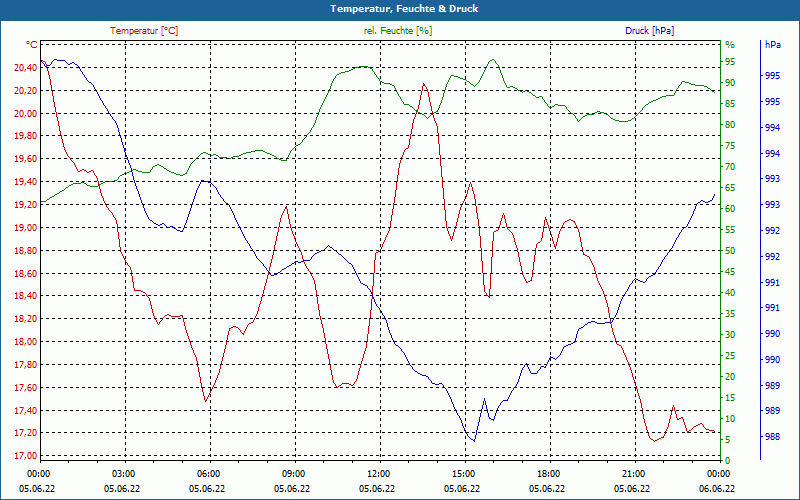Viewport: 800px width, 500px height.
Task: Click the '19,00' temperature tick label
Action: point(27,228)
